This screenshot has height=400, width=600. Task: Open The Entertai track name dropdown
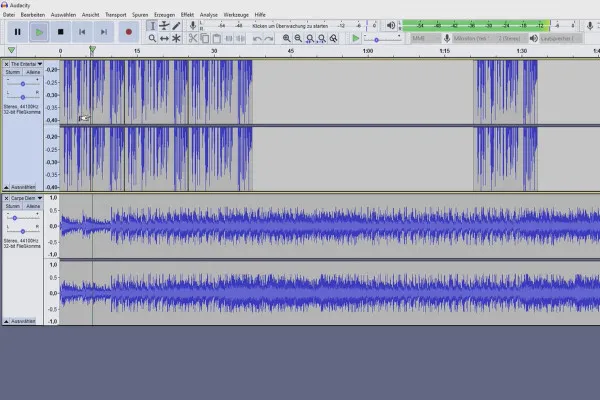pyautogui.click(x=26, y=64)
